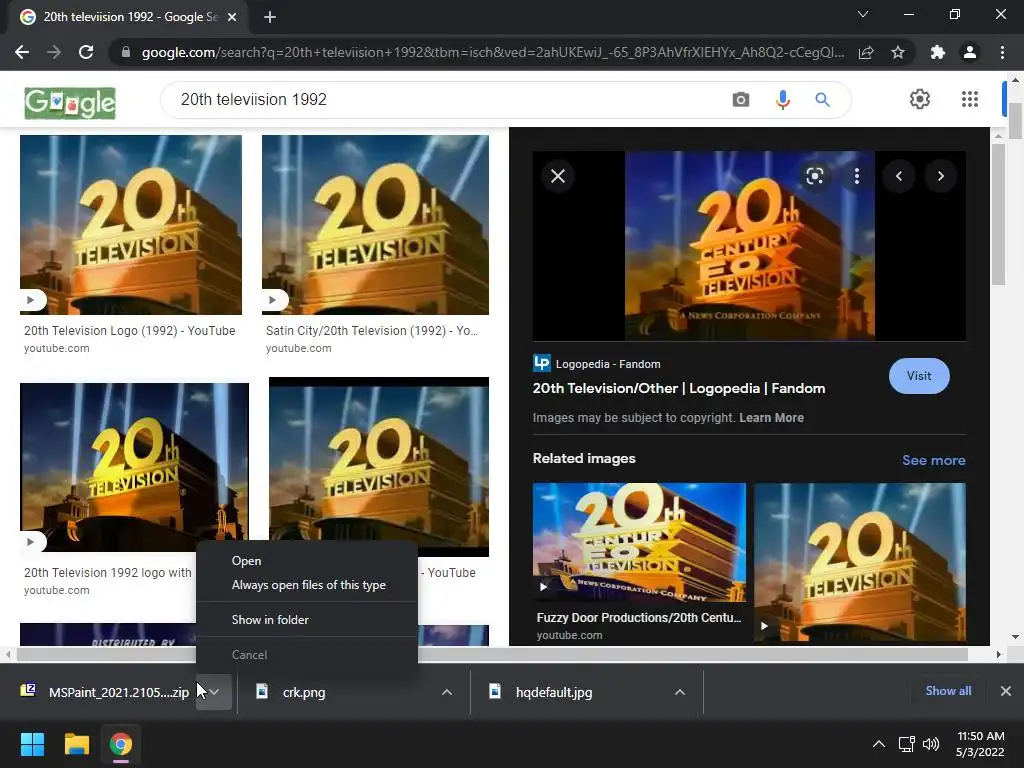This screenshot has height=768, width=1024.
Task: Search inside image with Lens icon
Action: coord(814,176)
